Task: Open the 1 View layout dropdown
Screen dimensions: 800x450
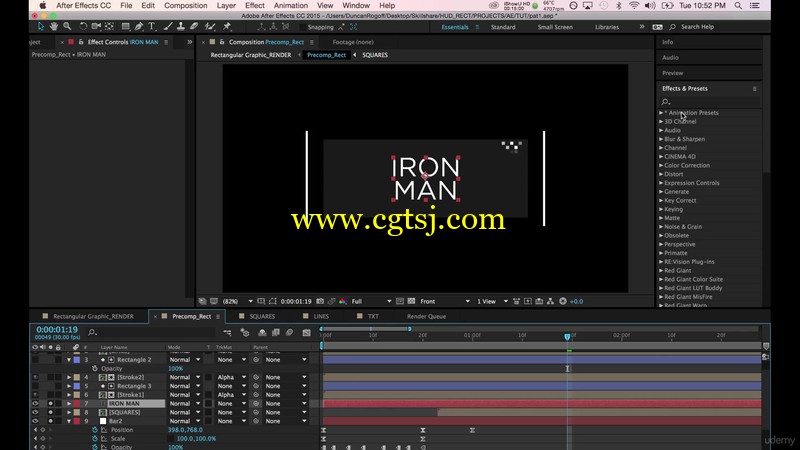Action: click(x=492, y=302)
